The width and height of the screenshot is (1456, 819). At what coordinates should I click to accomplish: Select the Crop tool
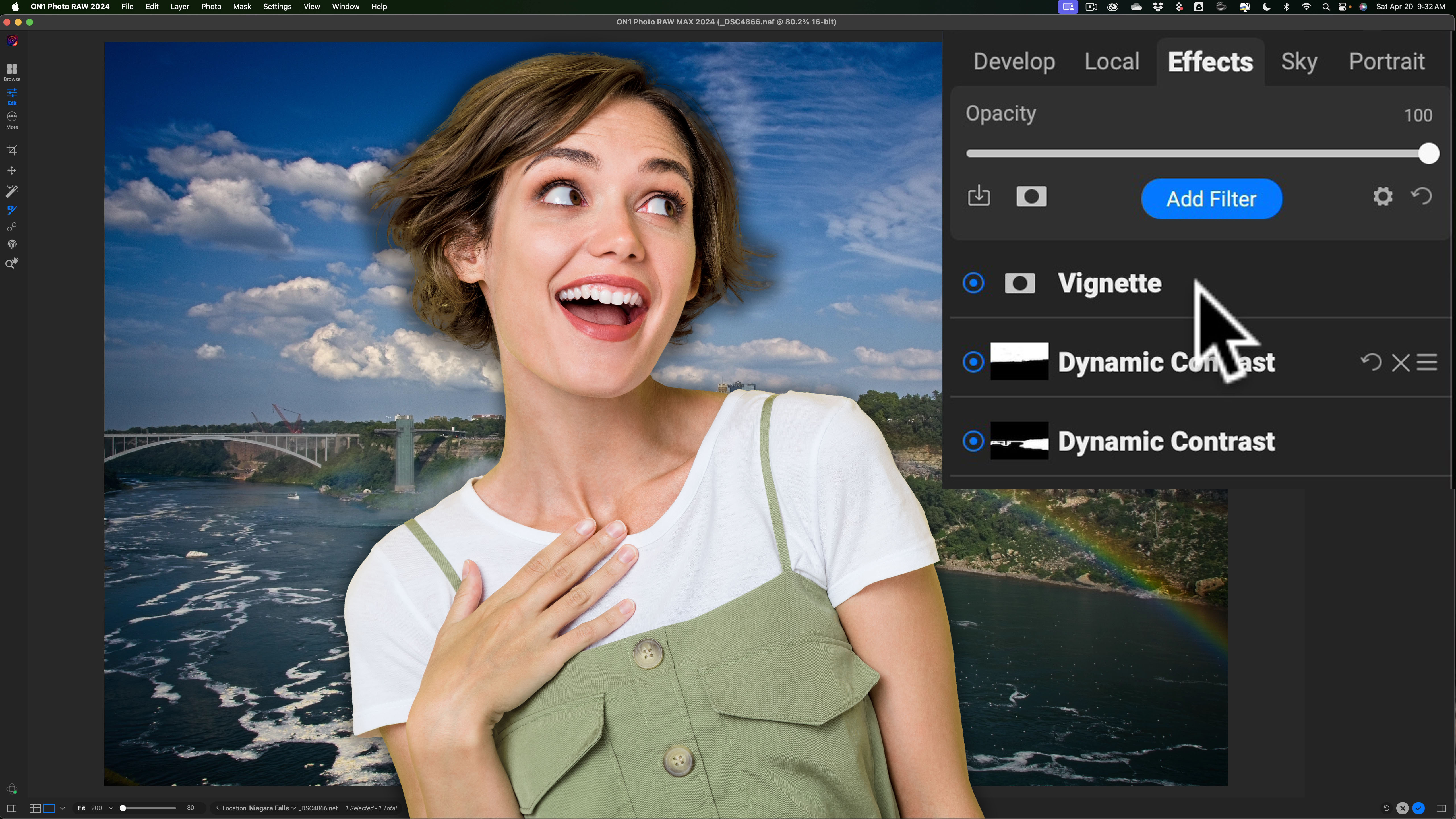[11, 150]
